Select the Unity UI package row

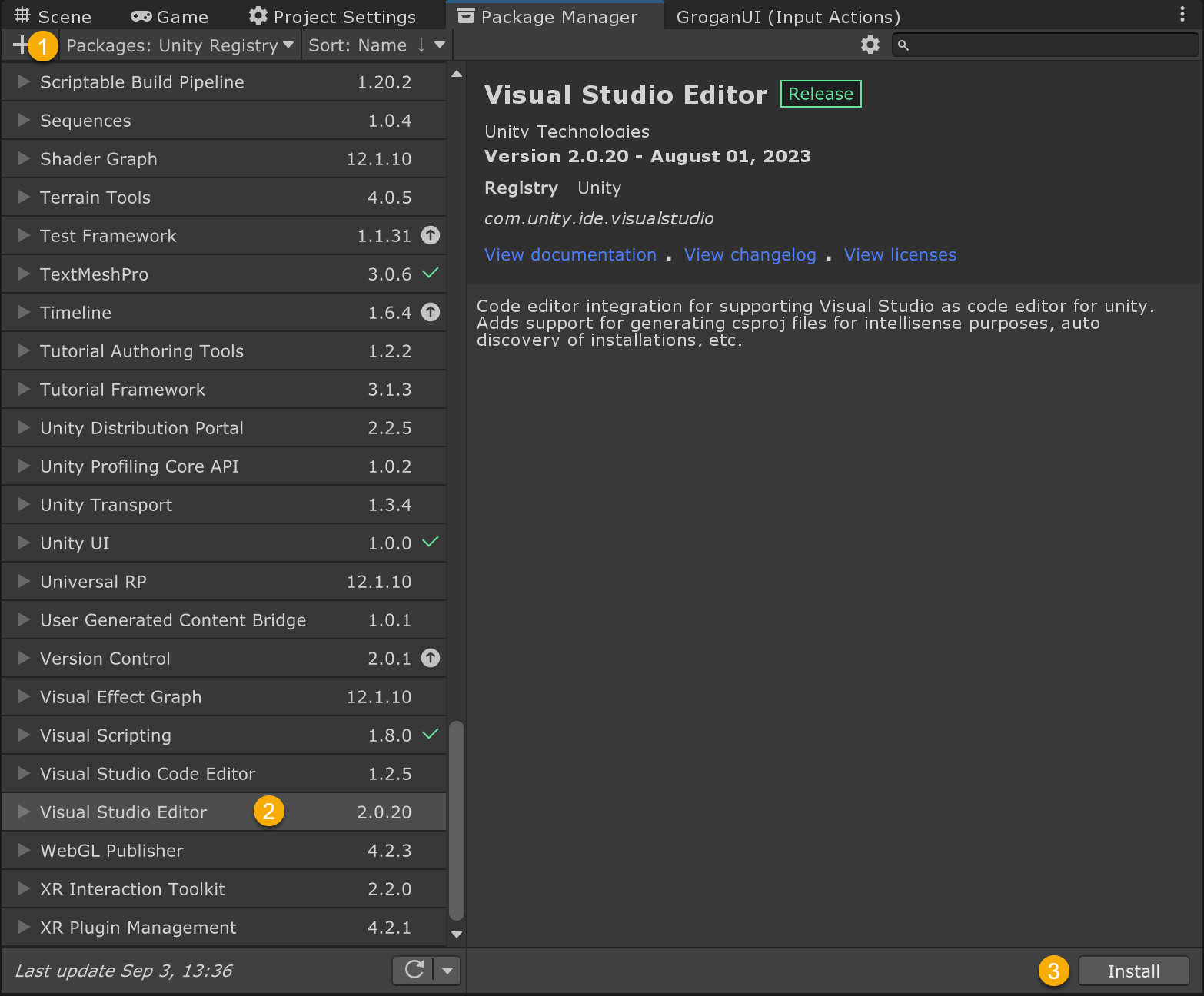pyautogui.click(x=224, y=543)
